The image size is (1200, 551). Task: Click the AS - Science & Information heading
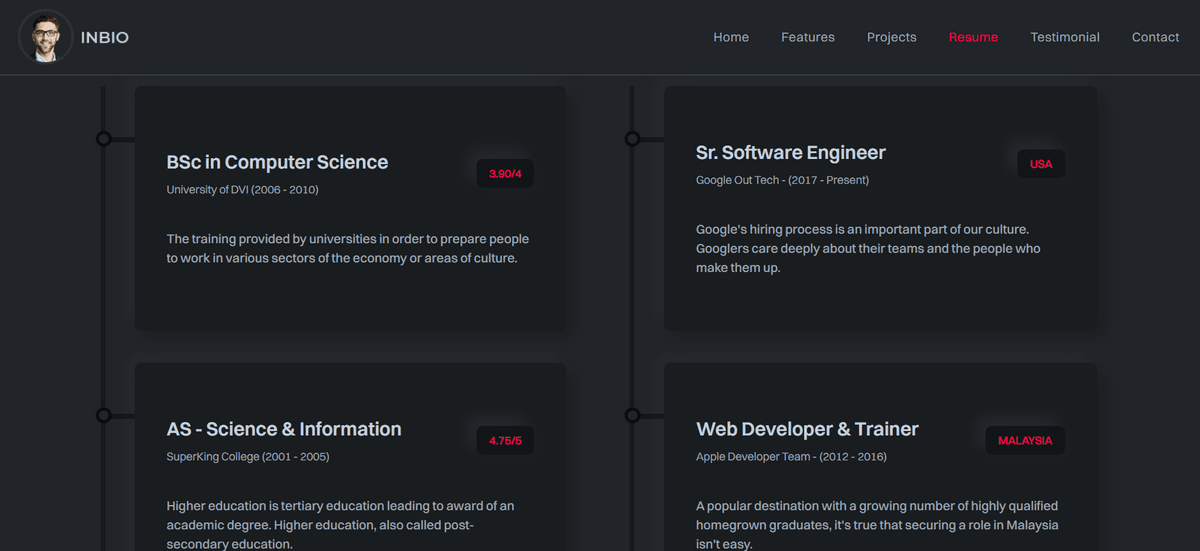284,429
